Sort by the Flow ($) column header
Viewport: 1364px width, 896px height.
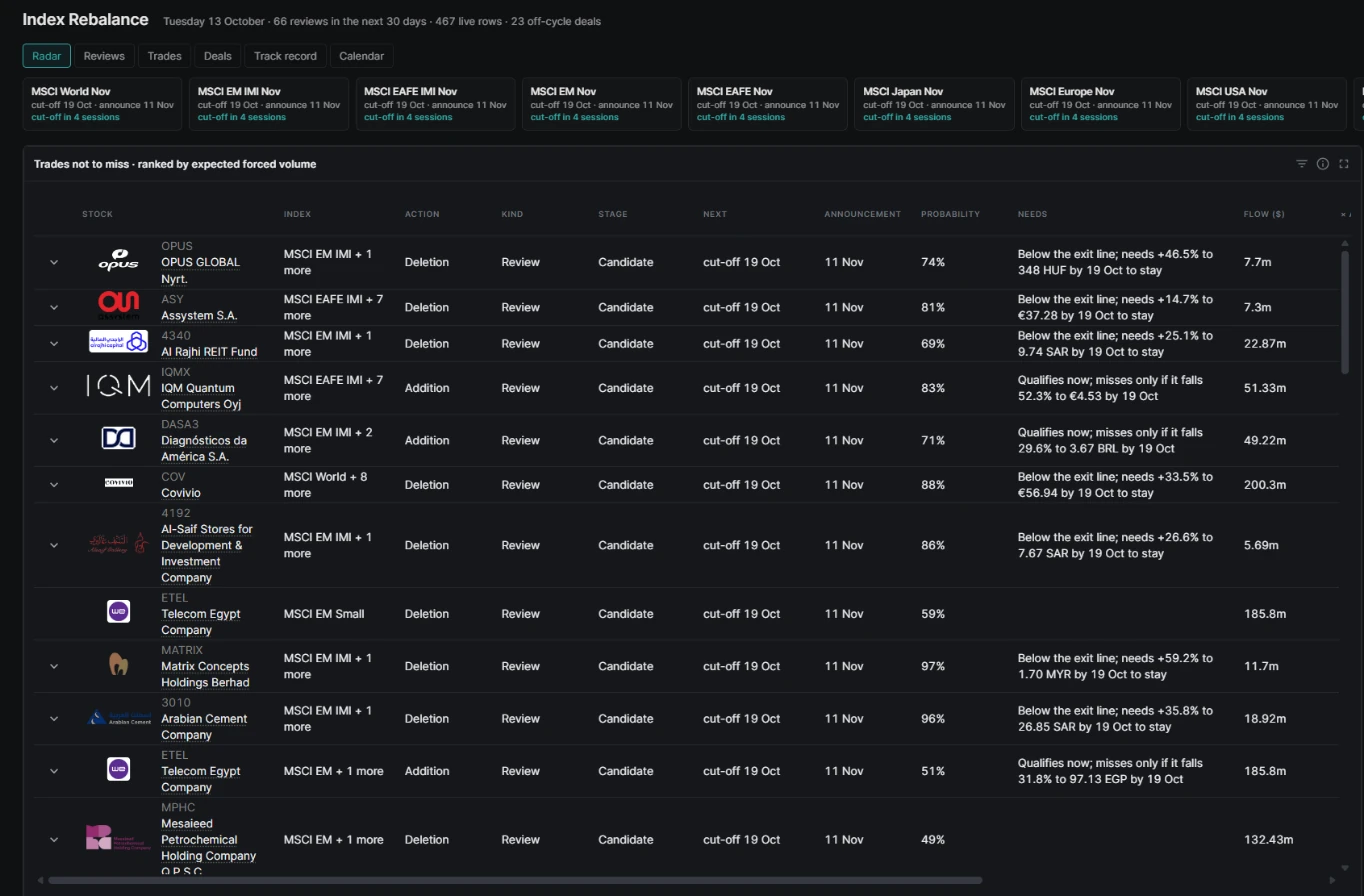pyautogui.click(x=1264, y=214)
